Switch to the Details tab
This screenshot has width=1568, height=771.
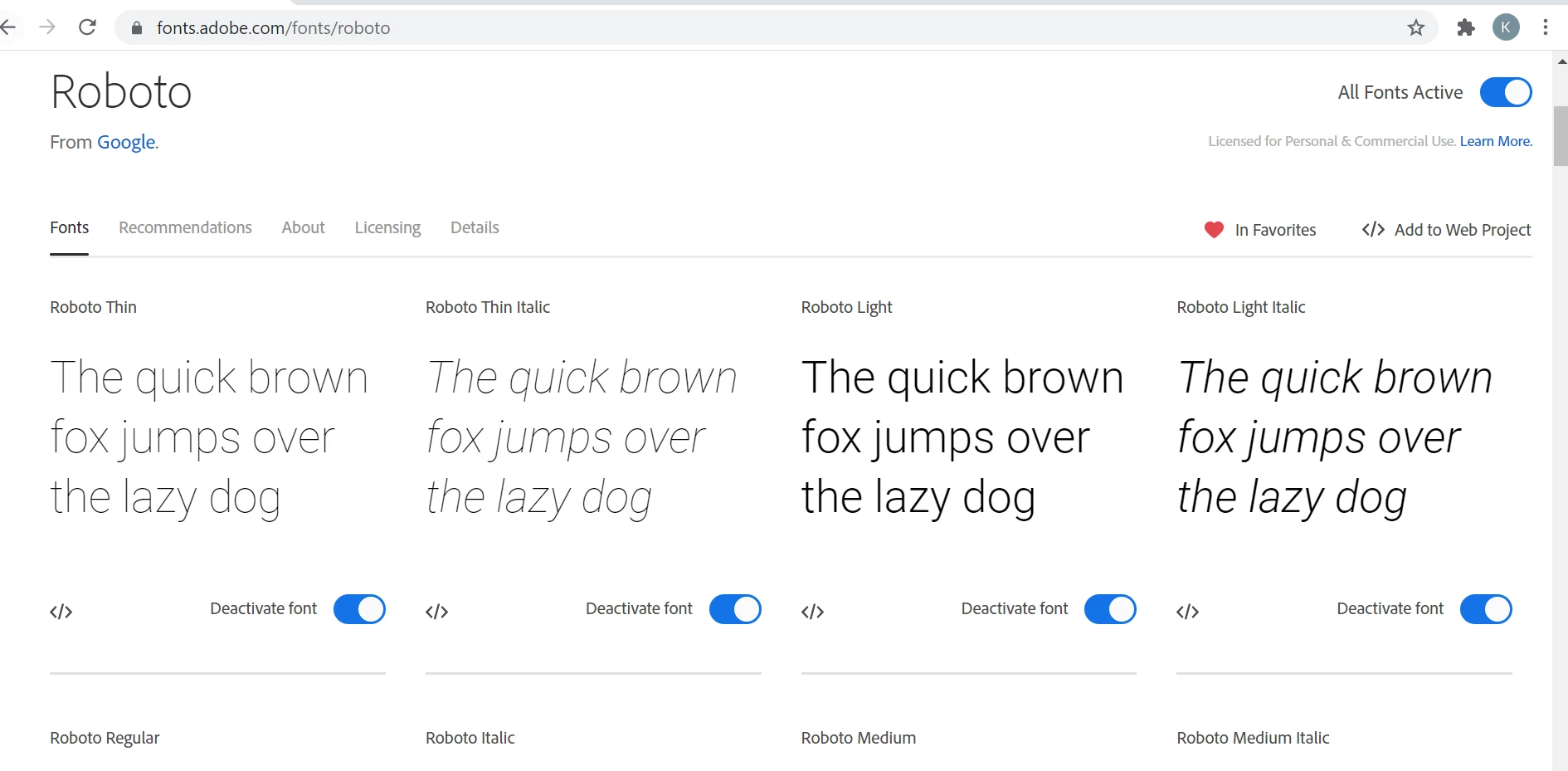click(x=475, y=227)
